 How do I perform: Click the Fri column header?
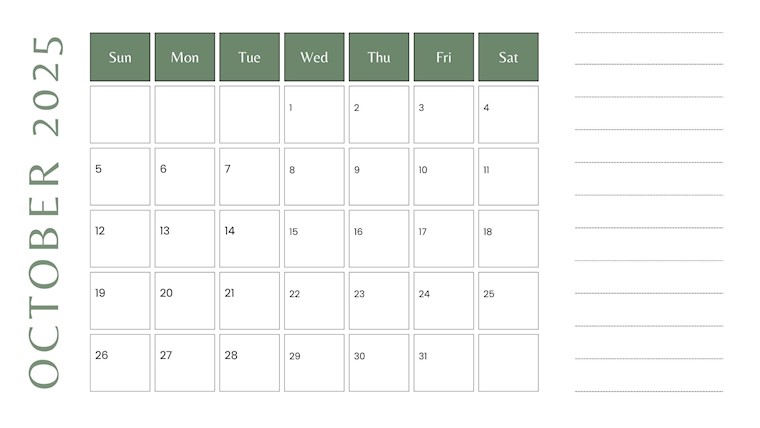443,57
